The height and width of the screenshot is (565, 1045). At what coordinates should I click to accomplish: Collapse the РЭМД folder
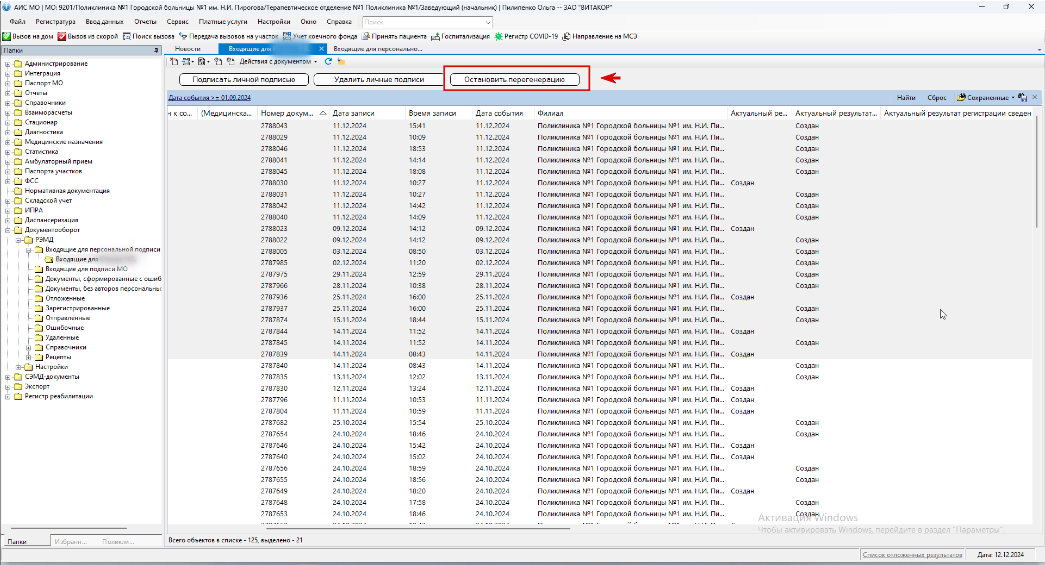click(19, 240)
